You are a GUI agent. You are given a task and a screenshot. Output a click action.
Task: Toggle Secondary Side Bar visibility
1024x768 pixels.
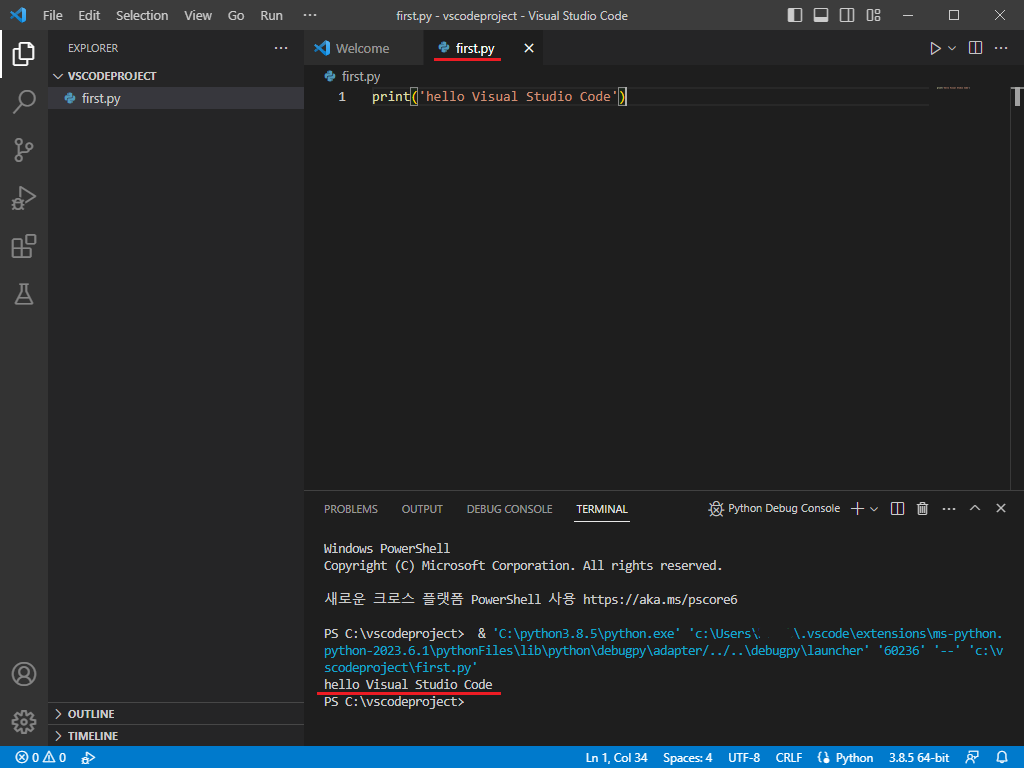[x=847, y=15]
